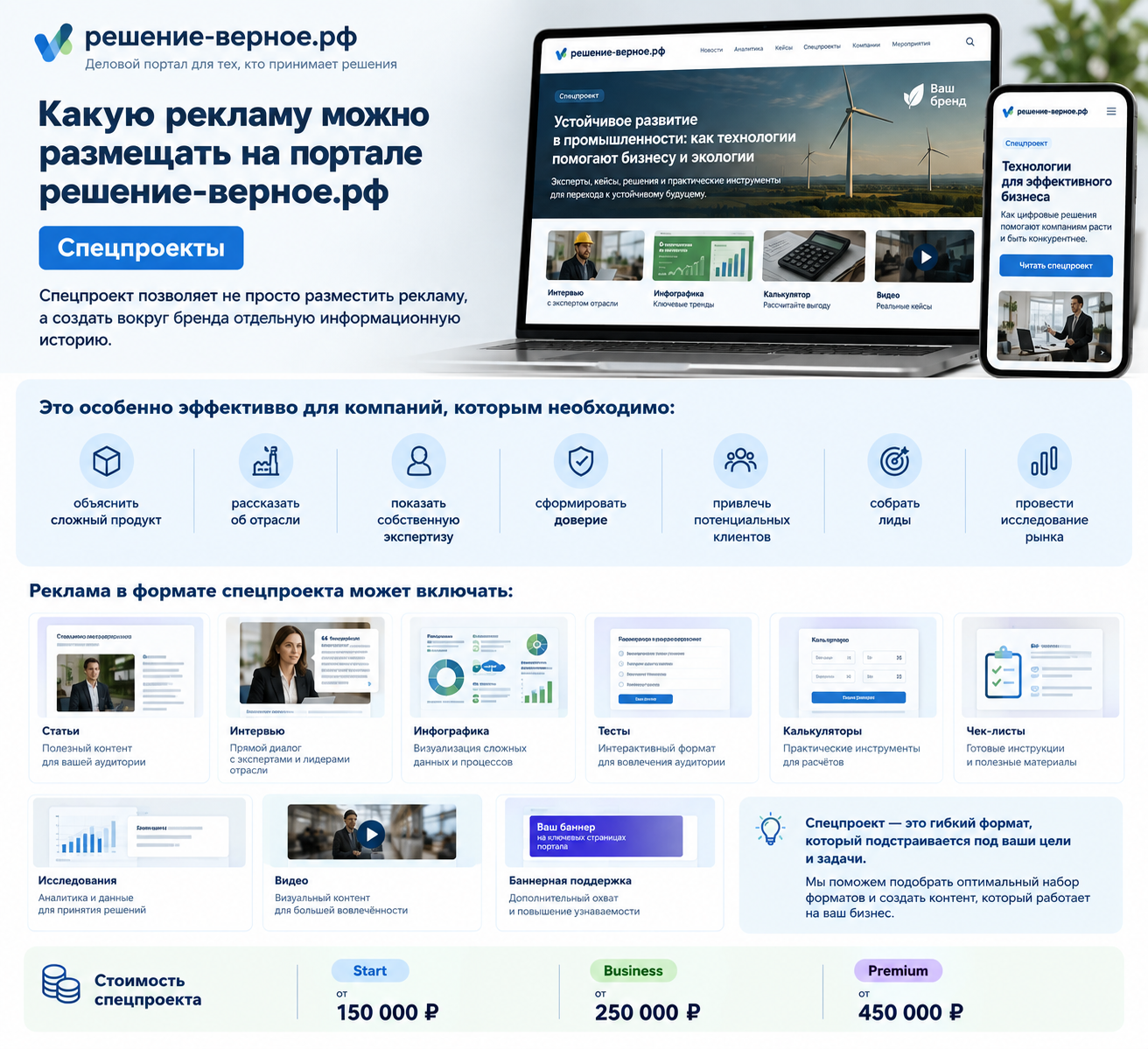
Task: Click the lightbulb icon beside the flexible format note
Action: [x=771, y=829]
